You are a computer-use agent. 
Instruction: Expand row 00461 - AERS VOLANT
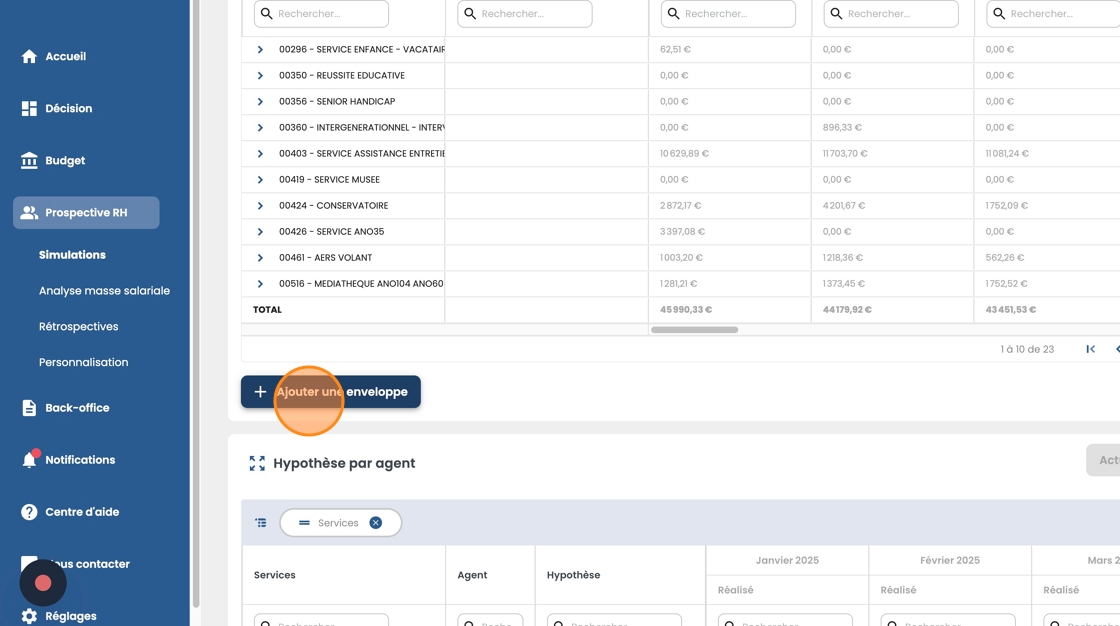pyautogui.click(x=260, y=258)
